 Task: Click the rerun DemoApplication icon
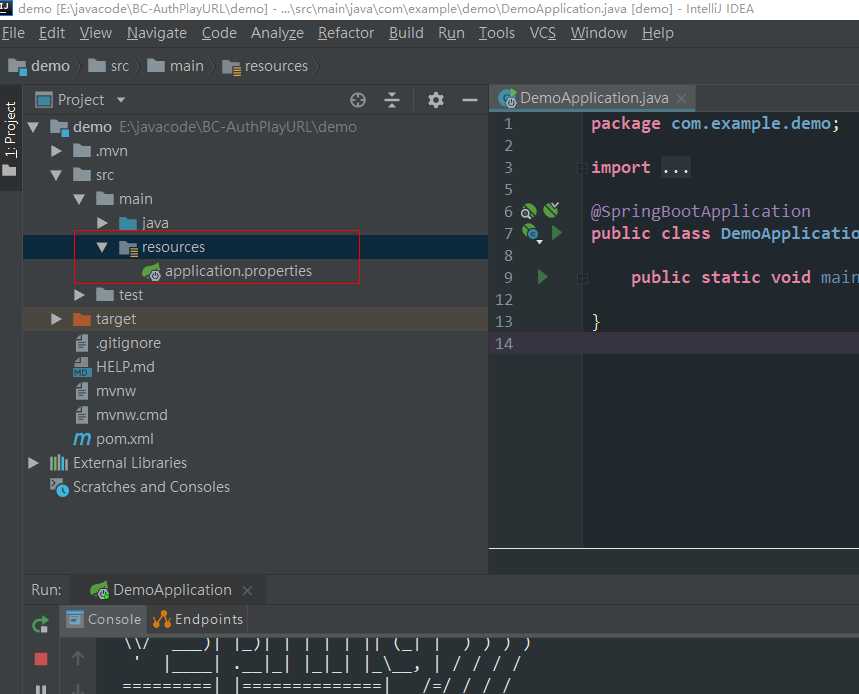pyautogui.click(x=40, y=625)
